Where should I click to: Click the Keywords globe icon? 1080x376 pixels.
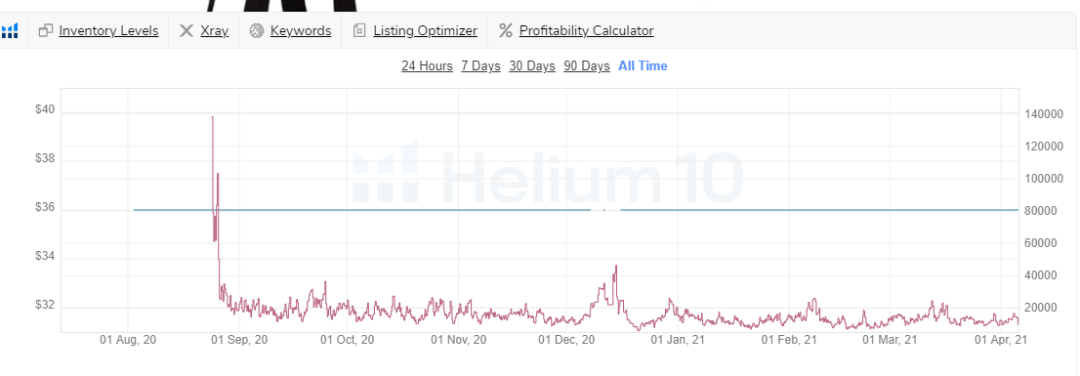(257, 31)
